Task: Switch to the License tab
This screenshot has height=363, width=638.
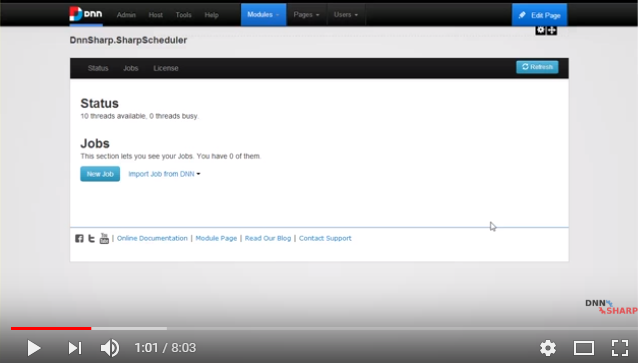Action: point(166,68)
